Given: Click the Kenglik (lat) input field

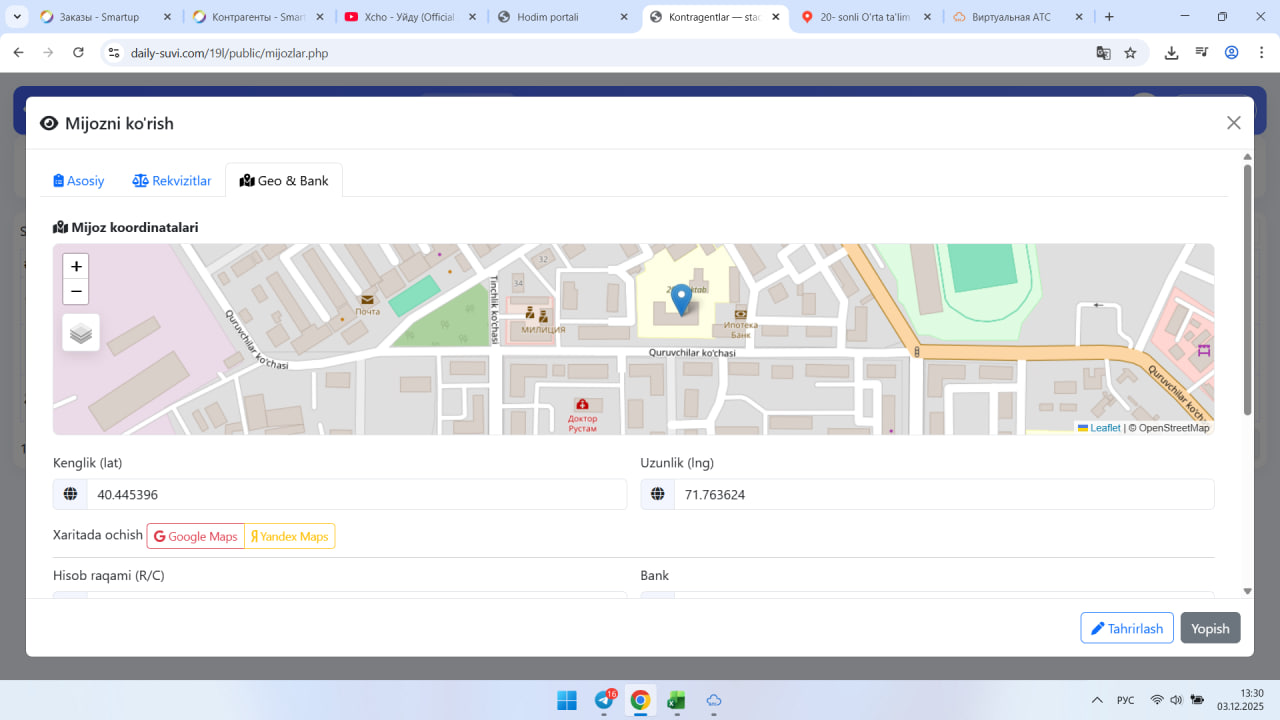Looking at the screenshot, I should 357,494.
